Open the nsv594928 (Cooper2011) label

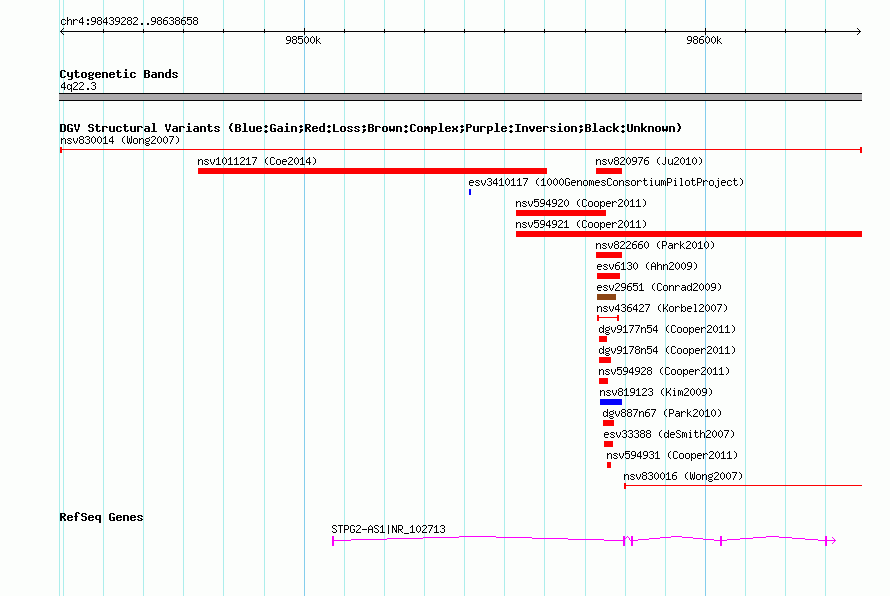click(664, 371)
